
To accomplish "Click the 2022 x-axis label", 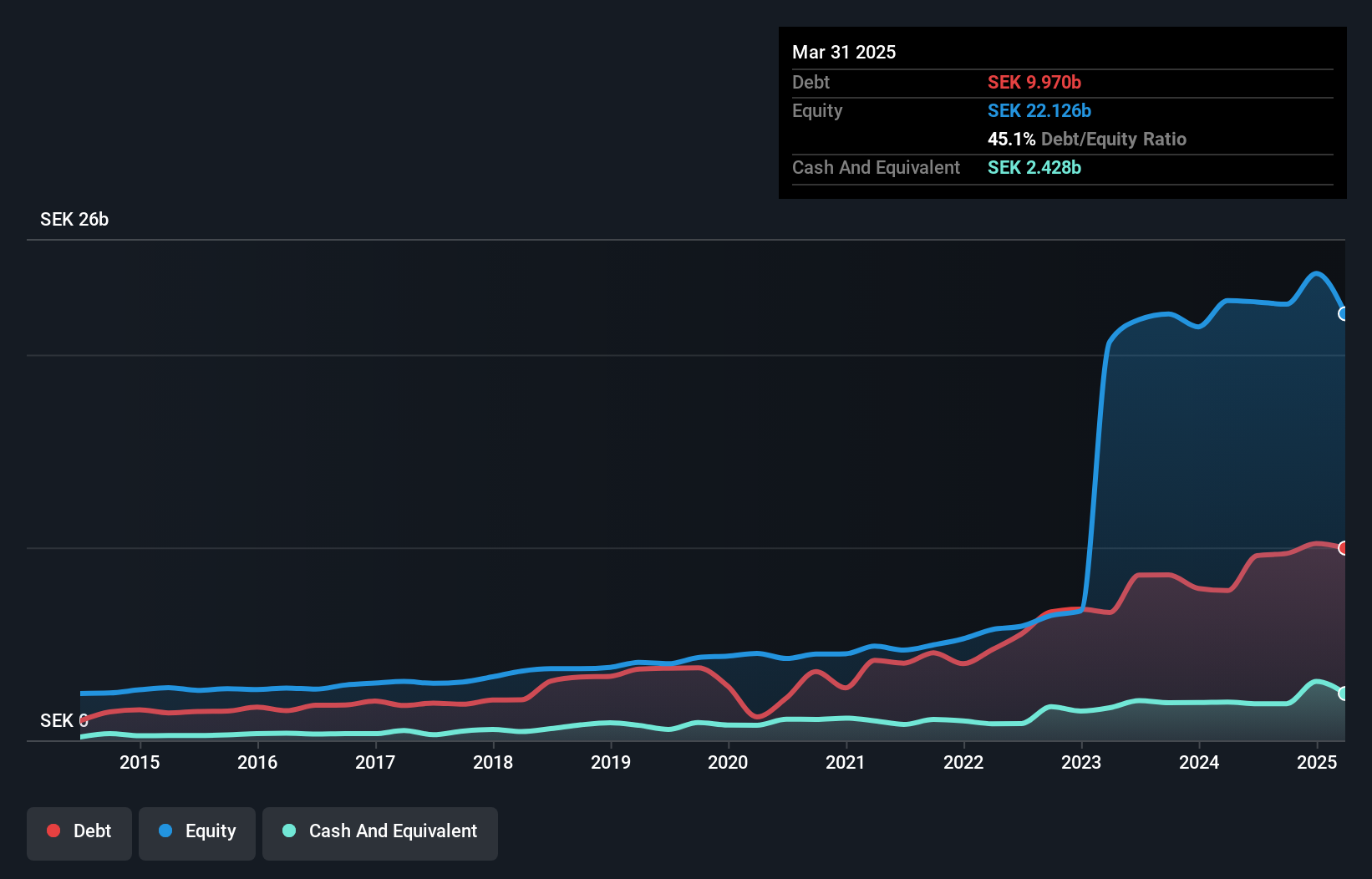I will (x=964, y=762).
